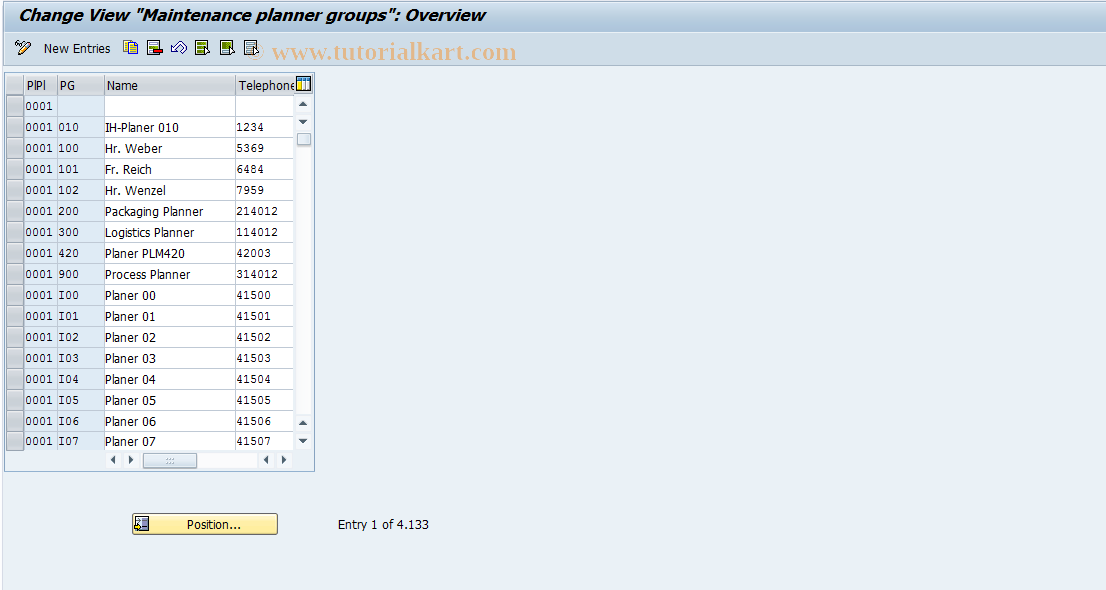Click right arrow next to horizontal thumb
This screenshot has width=1106, height=590.
pyautogui.click(x=130, y=460)
